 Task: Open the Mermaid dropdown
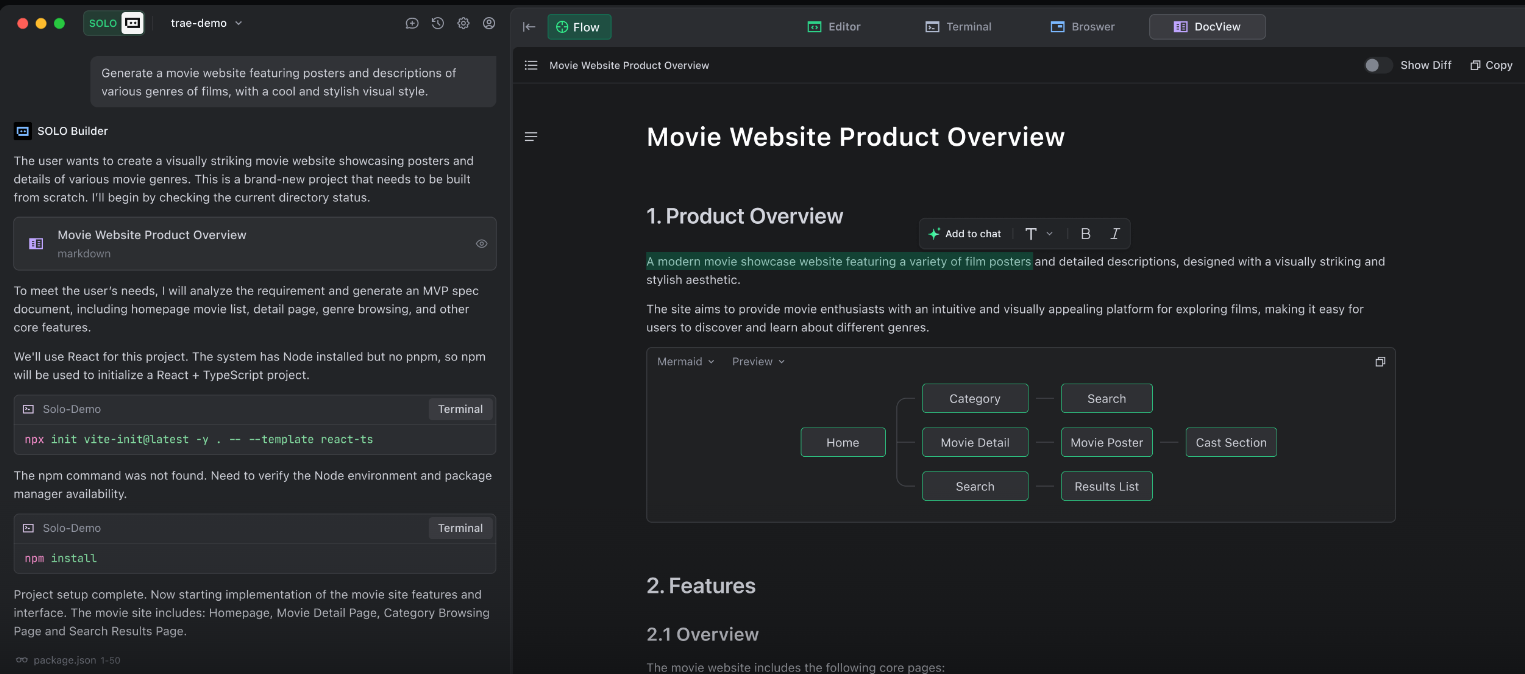click(685, 362)
